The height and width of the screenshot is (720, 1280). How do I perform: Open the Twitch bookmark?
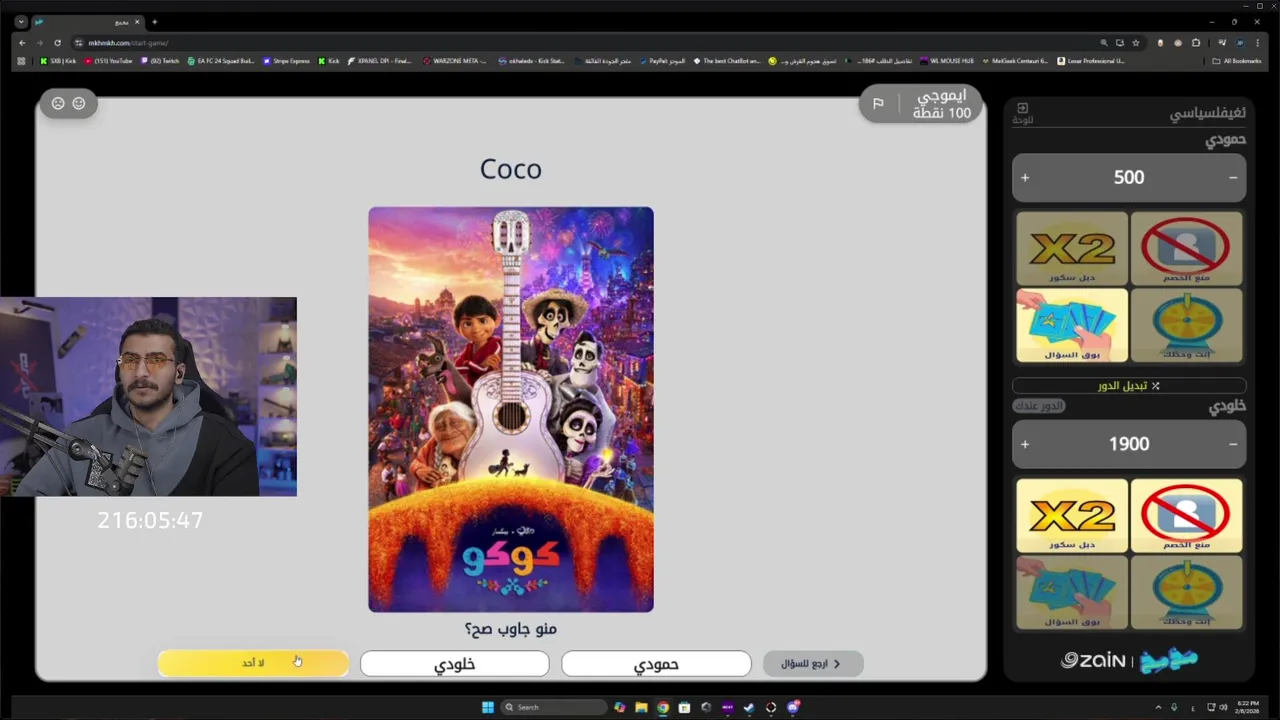coord(160,61)
